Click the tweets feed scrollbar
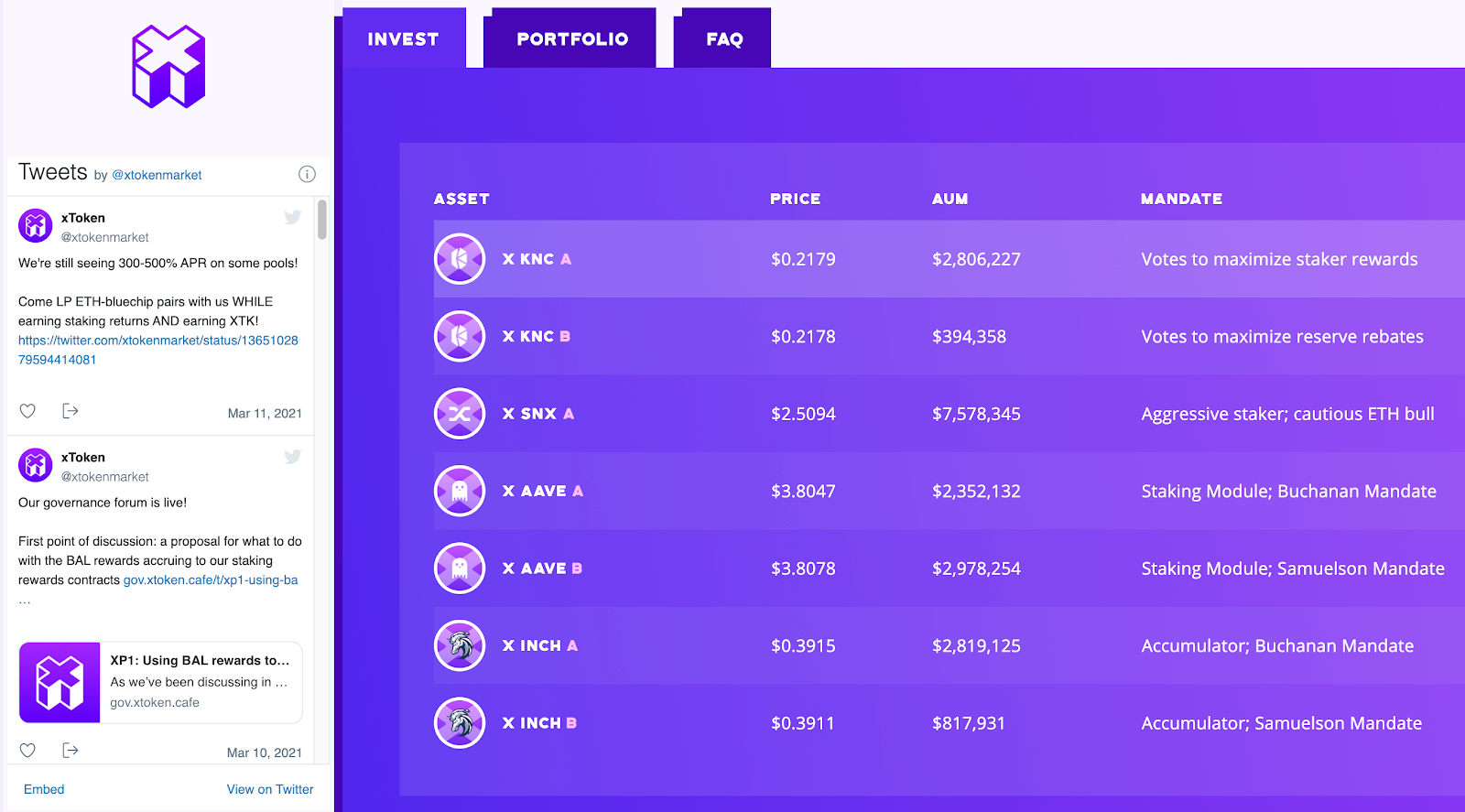The image size is (1465, 812). coord(322,220)
